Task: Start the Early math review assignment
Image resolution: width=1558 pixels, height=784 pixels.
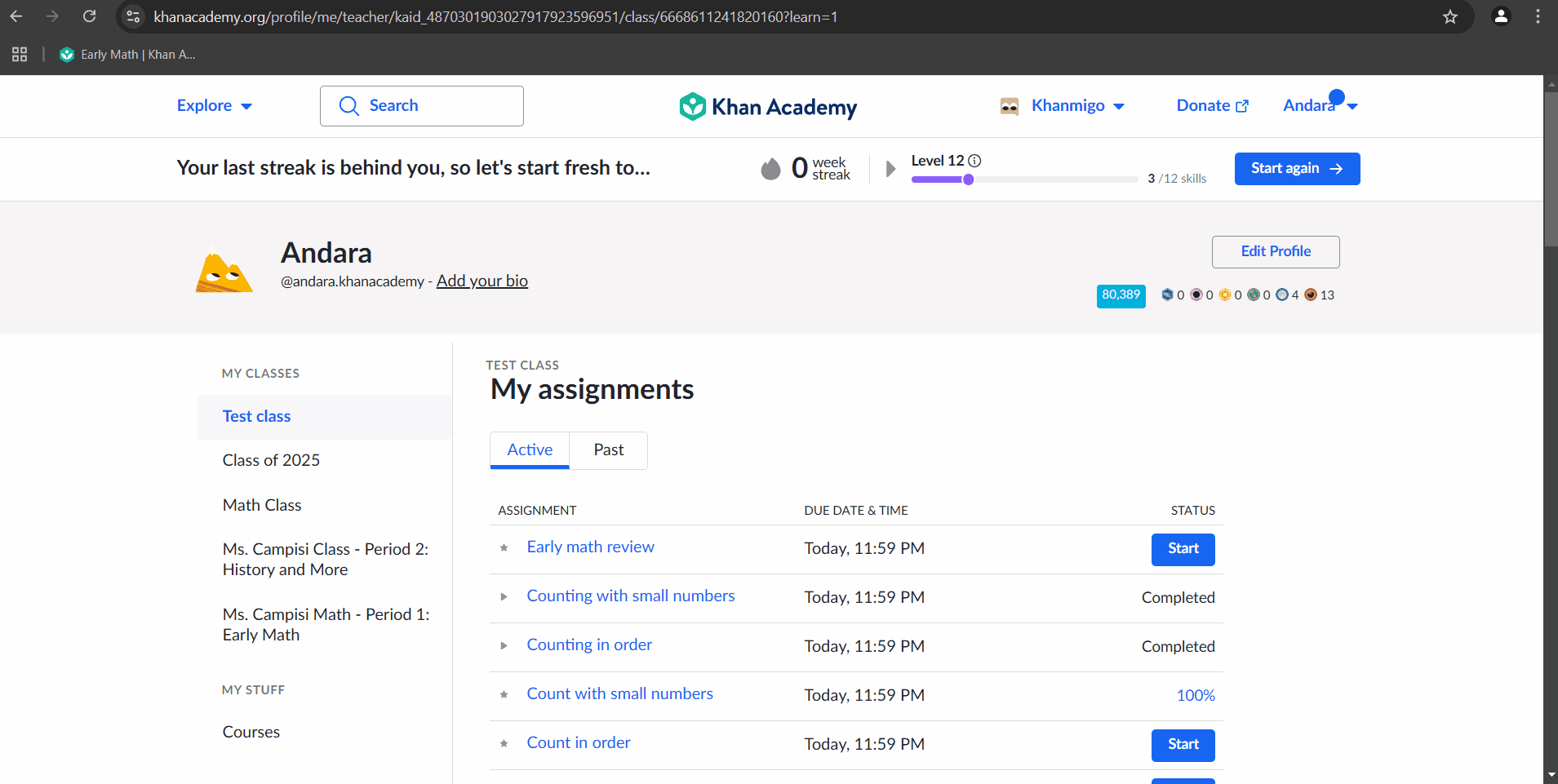Action: pos(1183,549)
